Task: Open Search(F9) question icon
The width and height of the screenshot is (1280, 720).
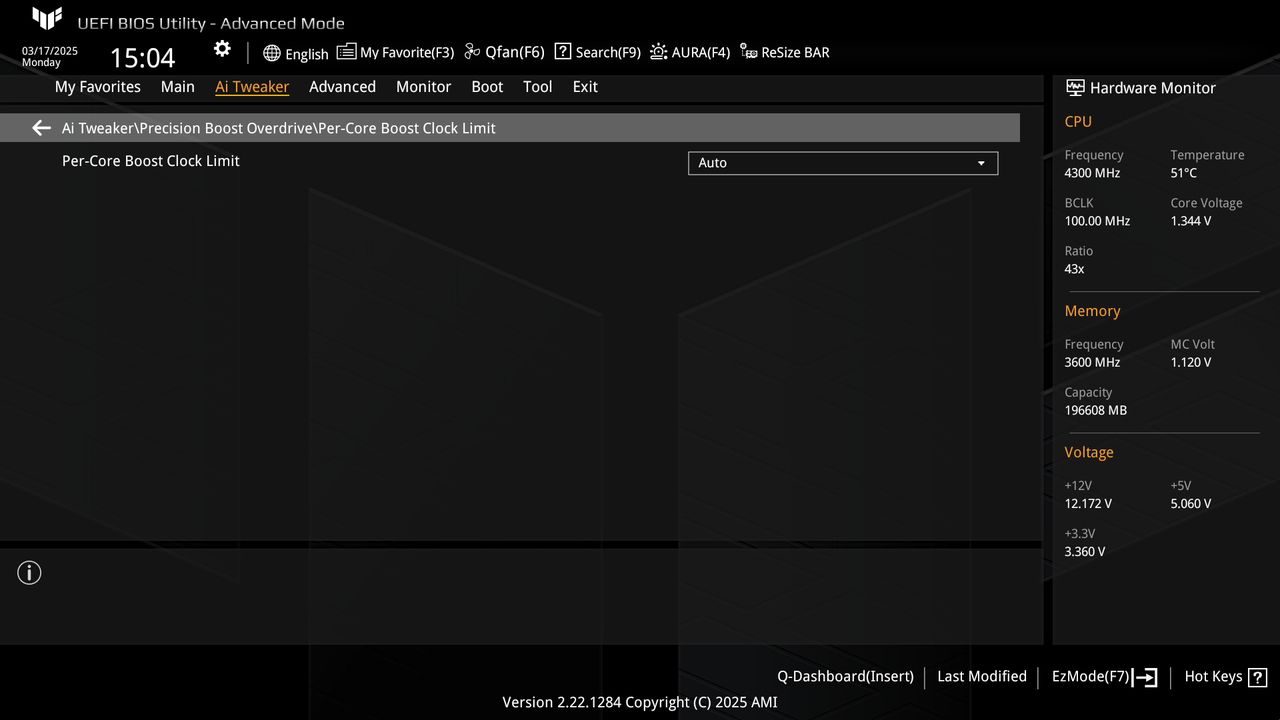Action: 563,52
